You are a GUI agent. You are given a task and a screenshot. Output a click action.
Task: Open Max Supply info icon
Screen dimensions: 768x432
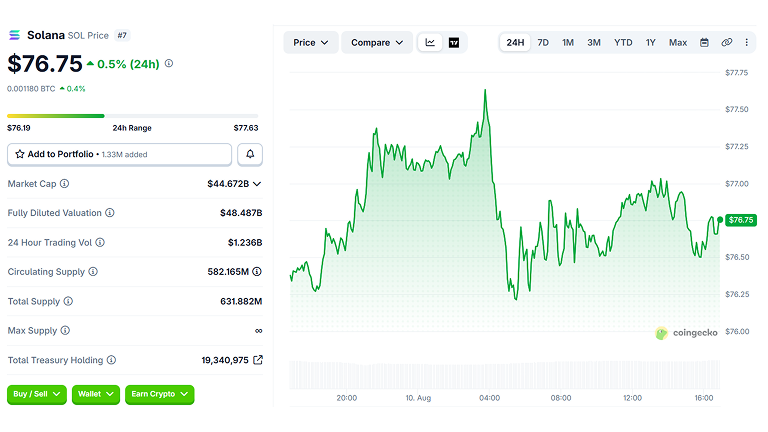point(65,331)
